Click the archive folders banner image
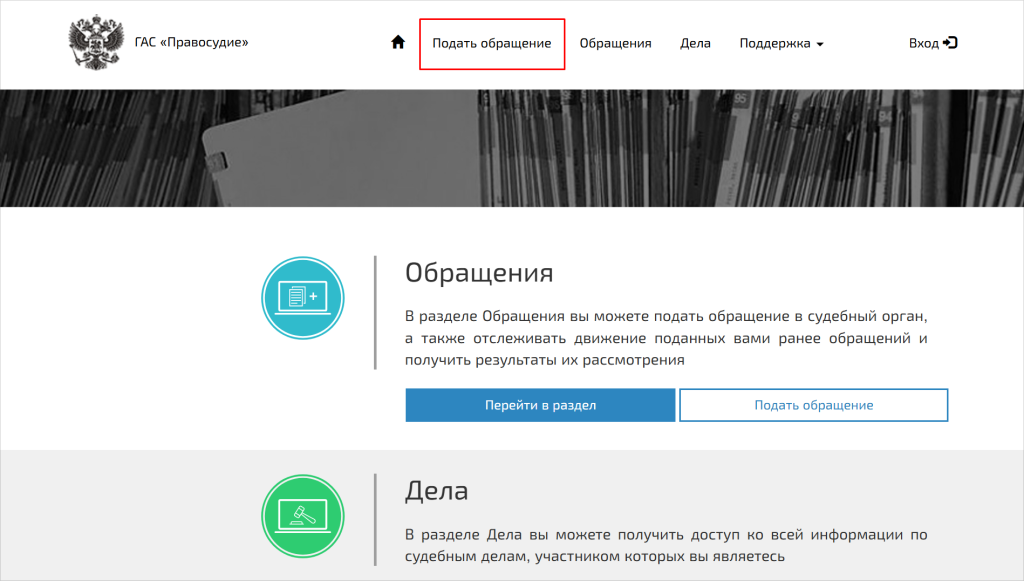This screenshot has height=581, width=1024. (512, 148)
